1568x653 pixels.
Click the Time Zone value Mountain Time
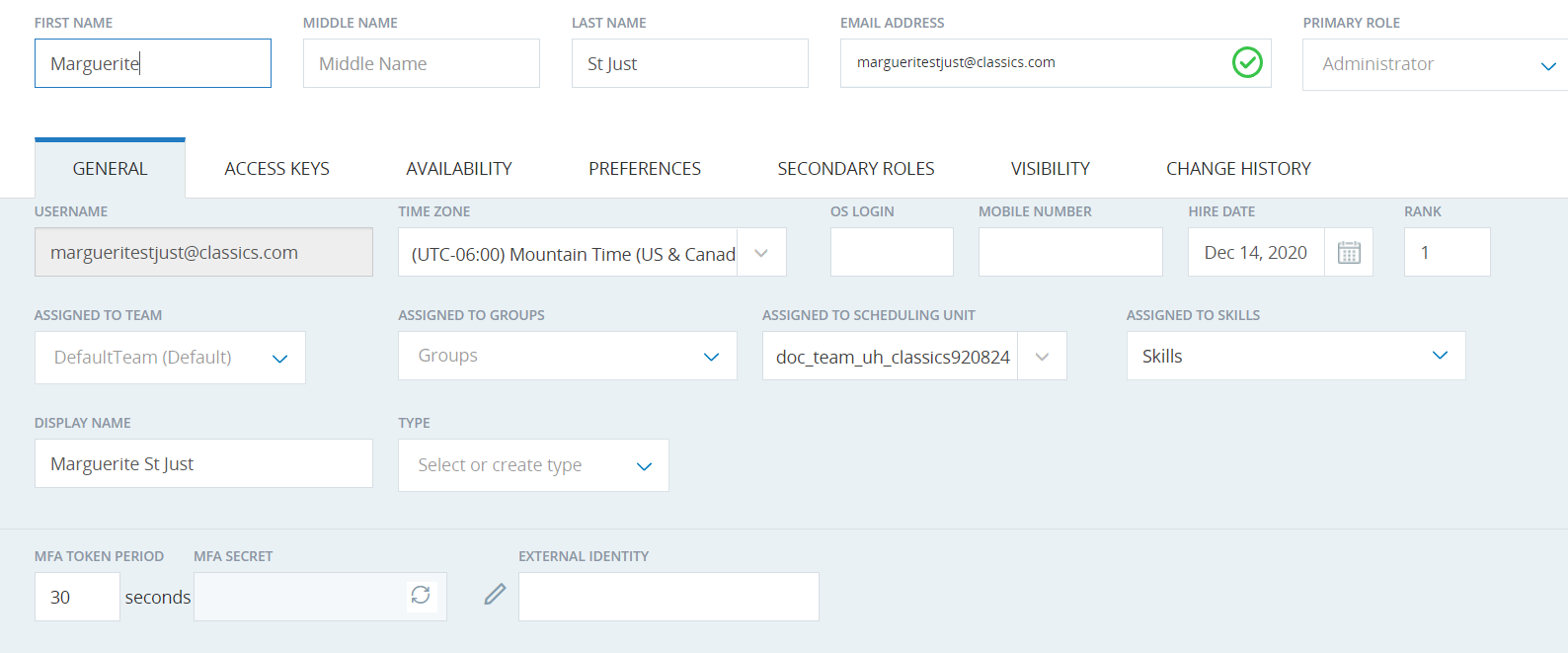(574, 254)
